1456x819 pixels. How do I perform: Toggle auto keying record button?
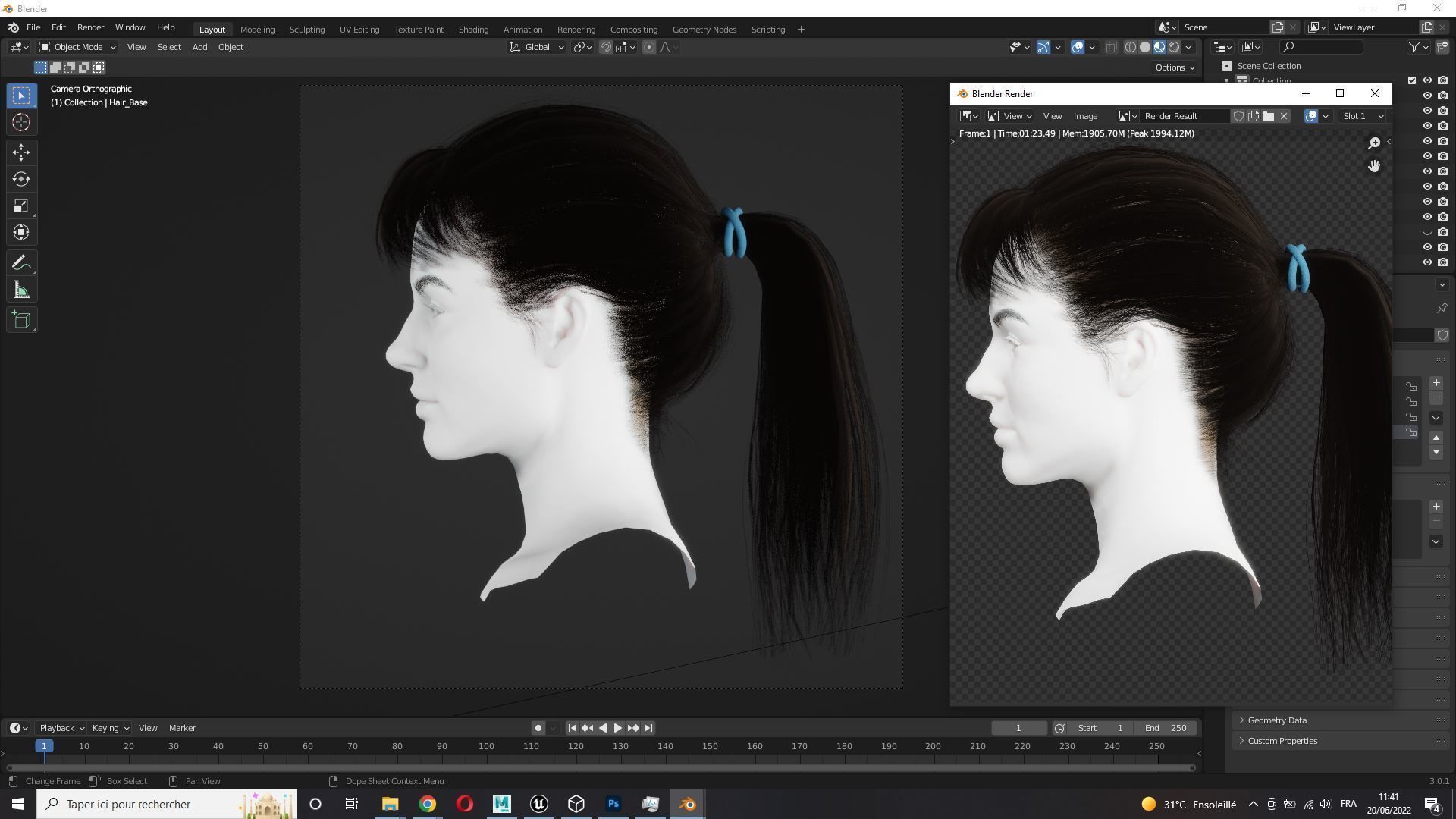pyautogui.click(x=538, y=728)
